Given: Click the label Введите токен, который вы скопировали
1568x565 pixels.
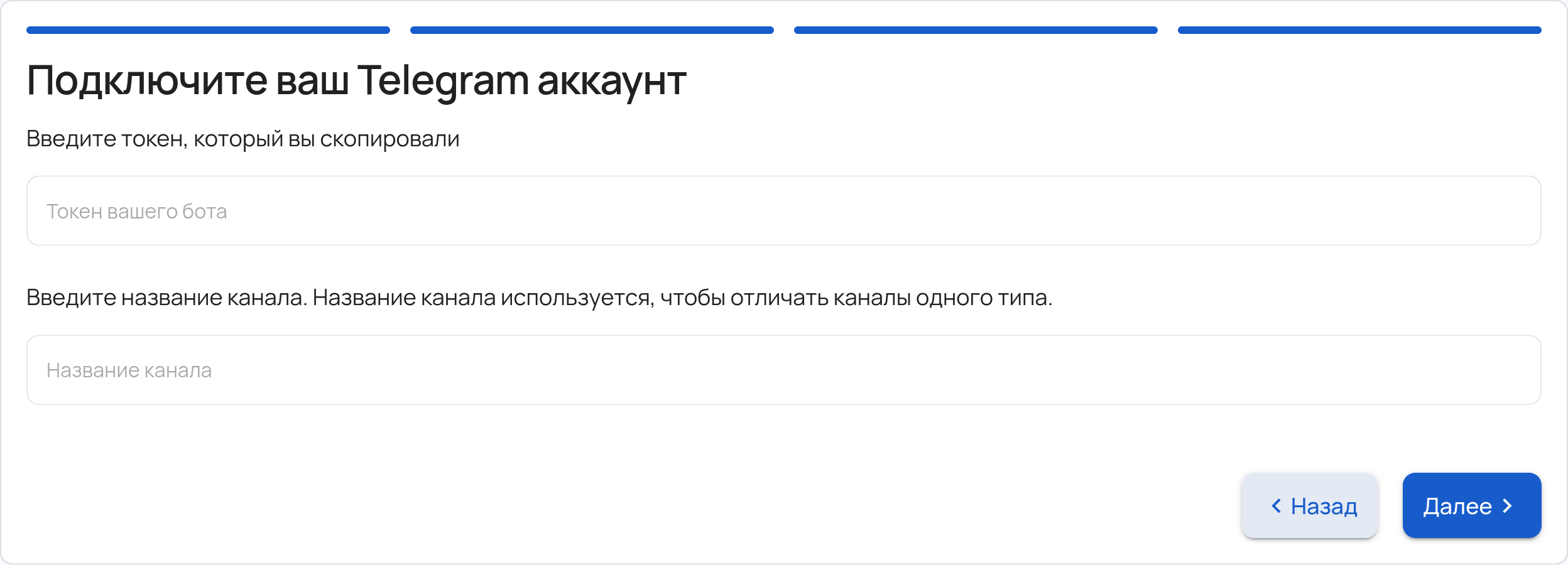Looking at the screenshot, I should [x=242, y=139].
